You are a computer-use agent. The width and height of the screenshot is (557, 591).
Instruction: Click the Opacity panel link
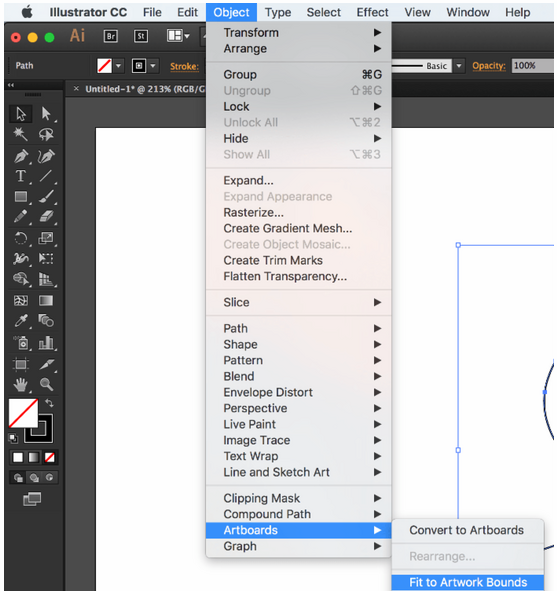tap(489, 66)
